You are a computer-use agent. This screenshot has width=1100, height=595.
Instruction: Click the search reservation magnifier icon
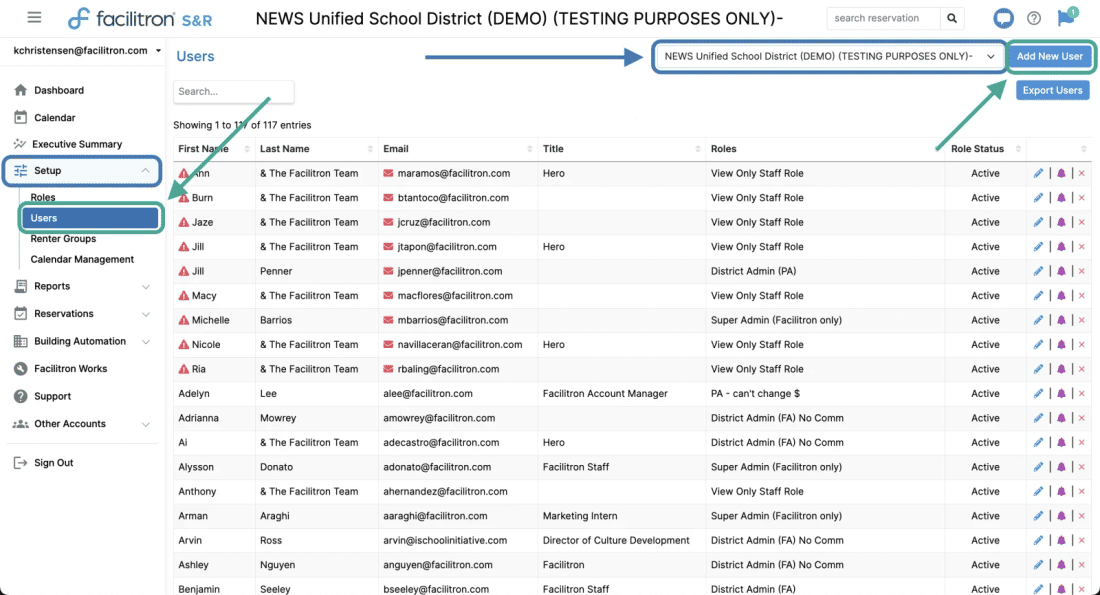pos(952,18)
